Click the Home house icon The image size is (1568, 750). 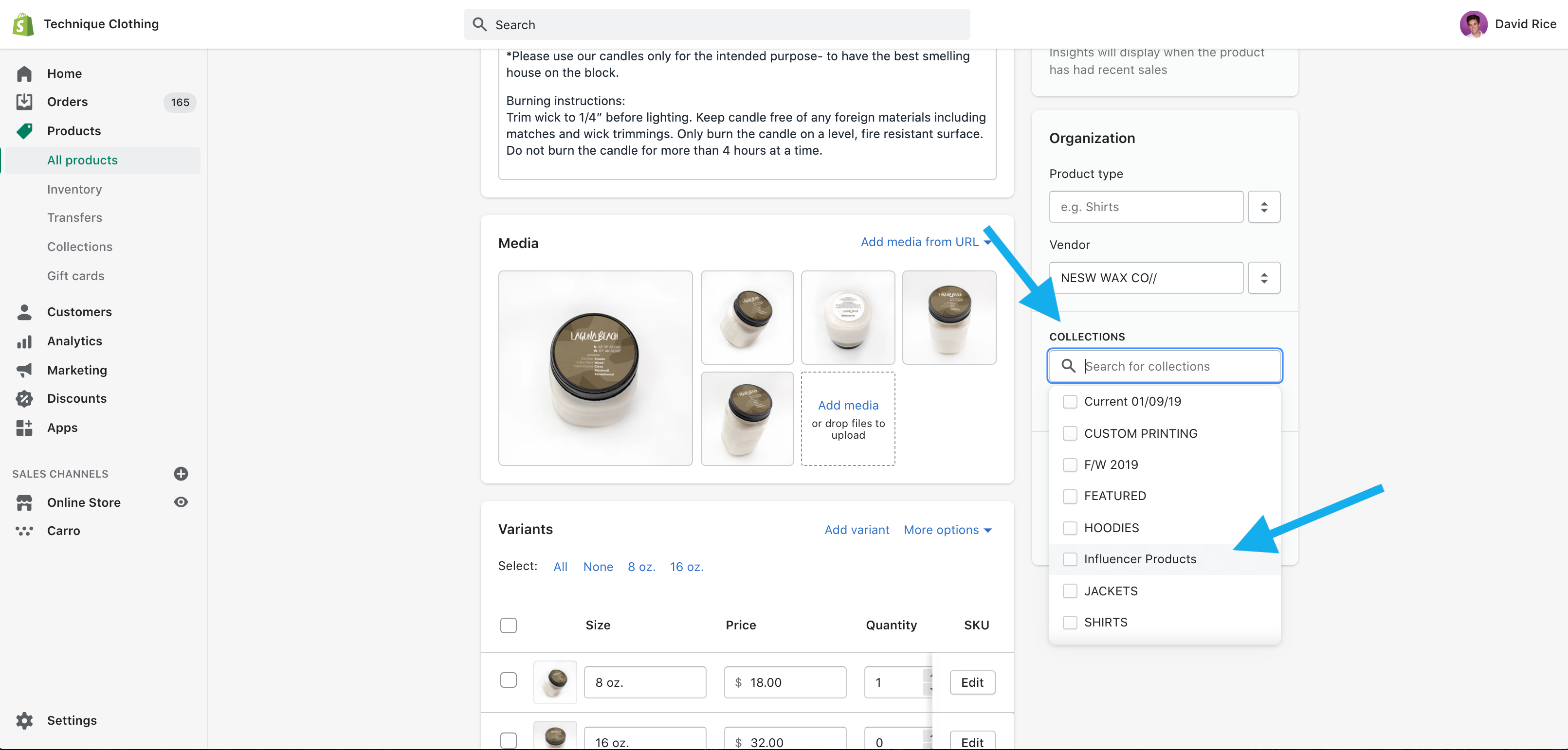click(x=24, y=73)
